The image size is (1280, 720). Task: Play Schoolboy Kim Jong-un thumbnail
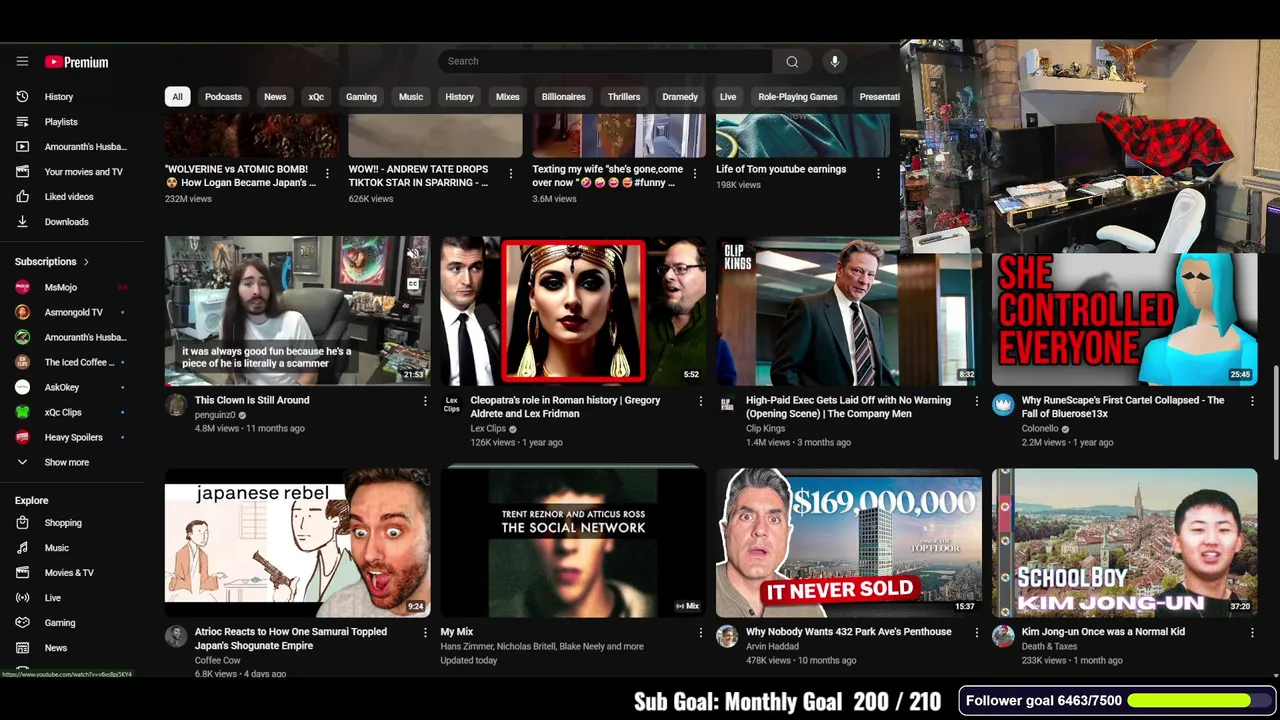click(1125, 542)
